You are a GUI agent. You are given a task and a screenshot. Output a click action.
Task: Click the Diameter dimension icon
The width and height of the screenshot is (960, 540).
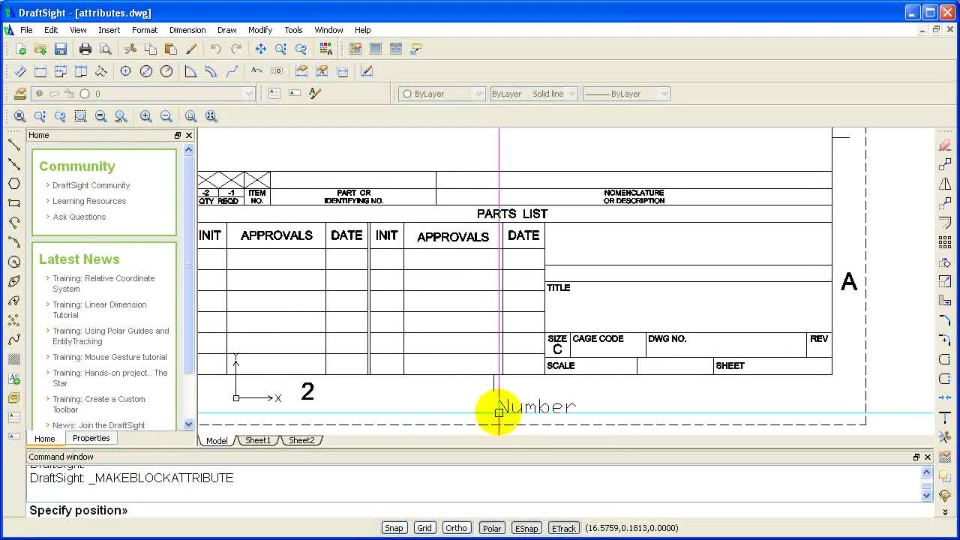click(x=146, y=72)
